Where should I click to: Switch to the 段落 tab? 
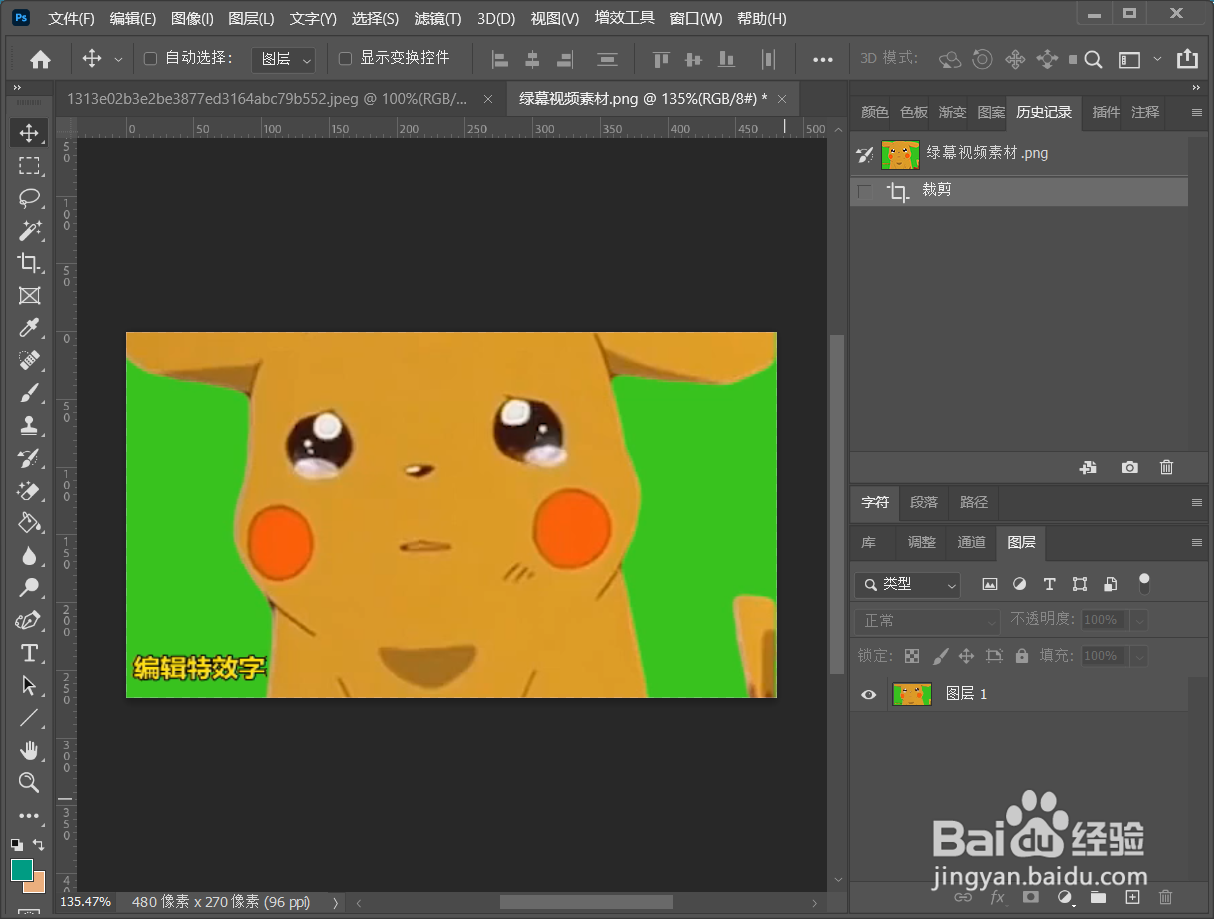point(924,502)
